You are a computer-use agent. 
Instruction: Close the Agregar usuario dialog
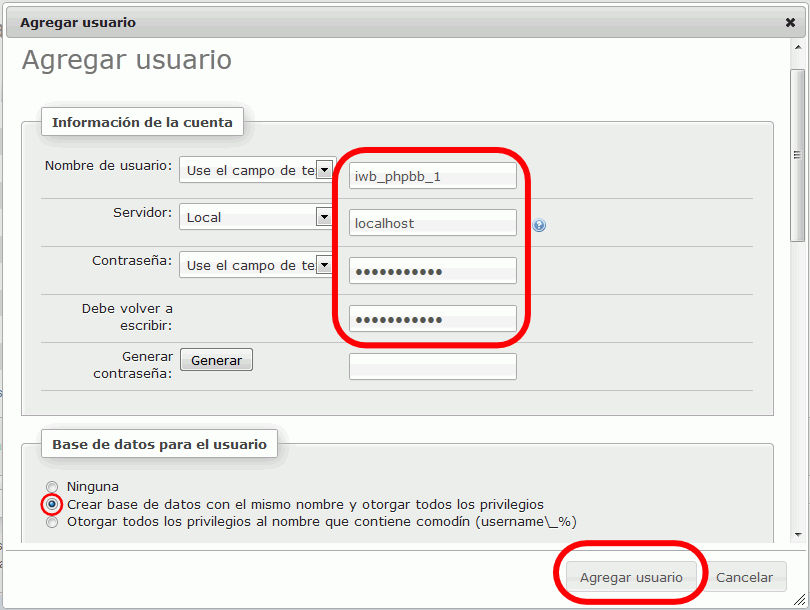(790, 22)
